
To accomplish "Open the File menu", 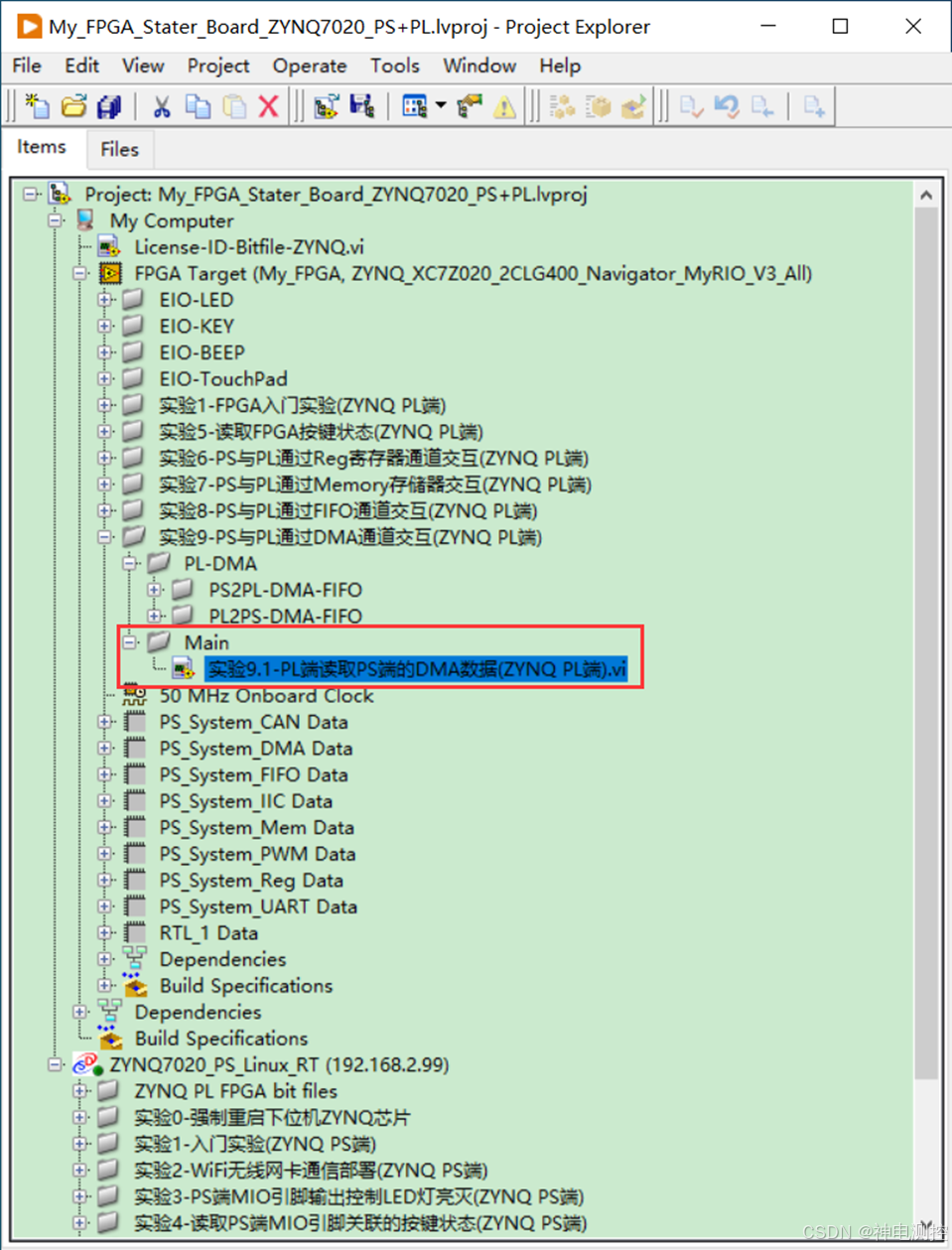I will click(x=27, y=66).
